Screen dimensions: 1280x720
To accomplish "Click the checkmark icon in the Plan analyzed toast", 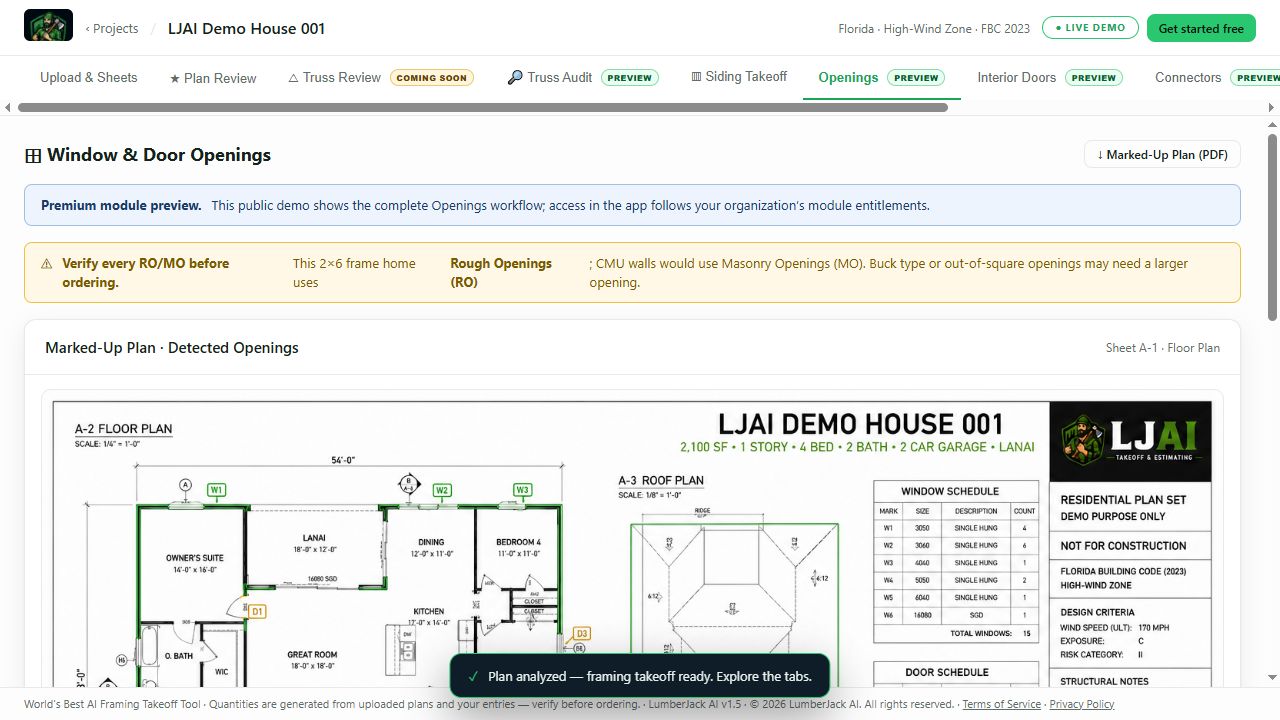I will [473, 677].
